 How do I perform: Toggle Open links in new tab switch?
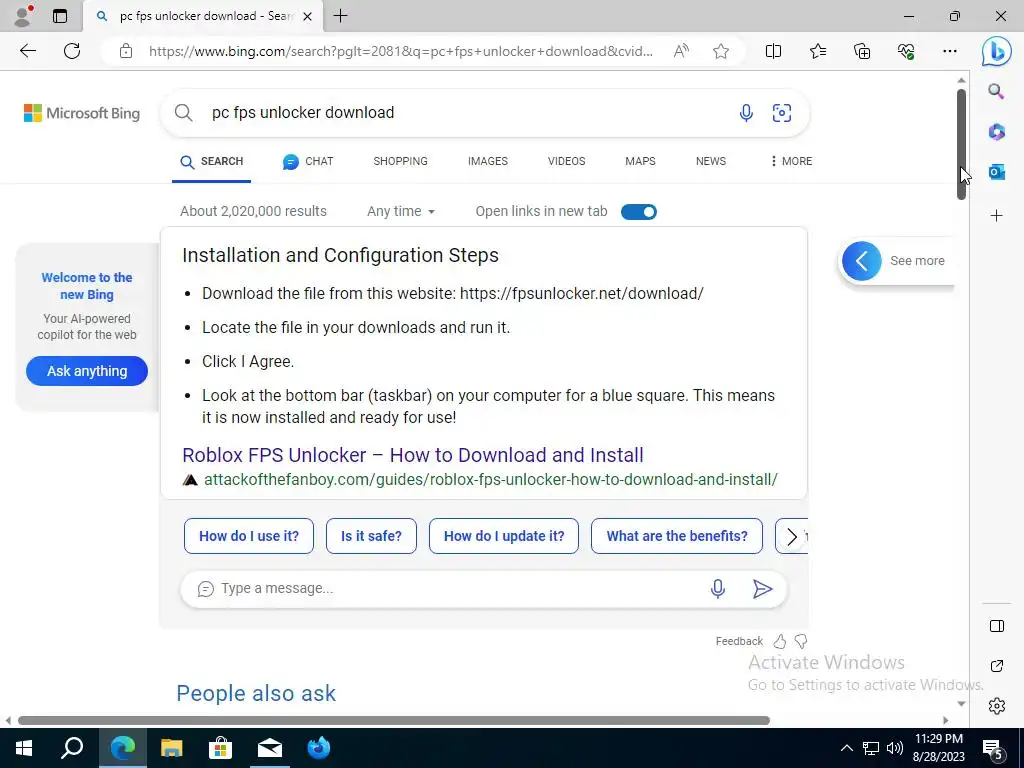[x=639, y=212]
